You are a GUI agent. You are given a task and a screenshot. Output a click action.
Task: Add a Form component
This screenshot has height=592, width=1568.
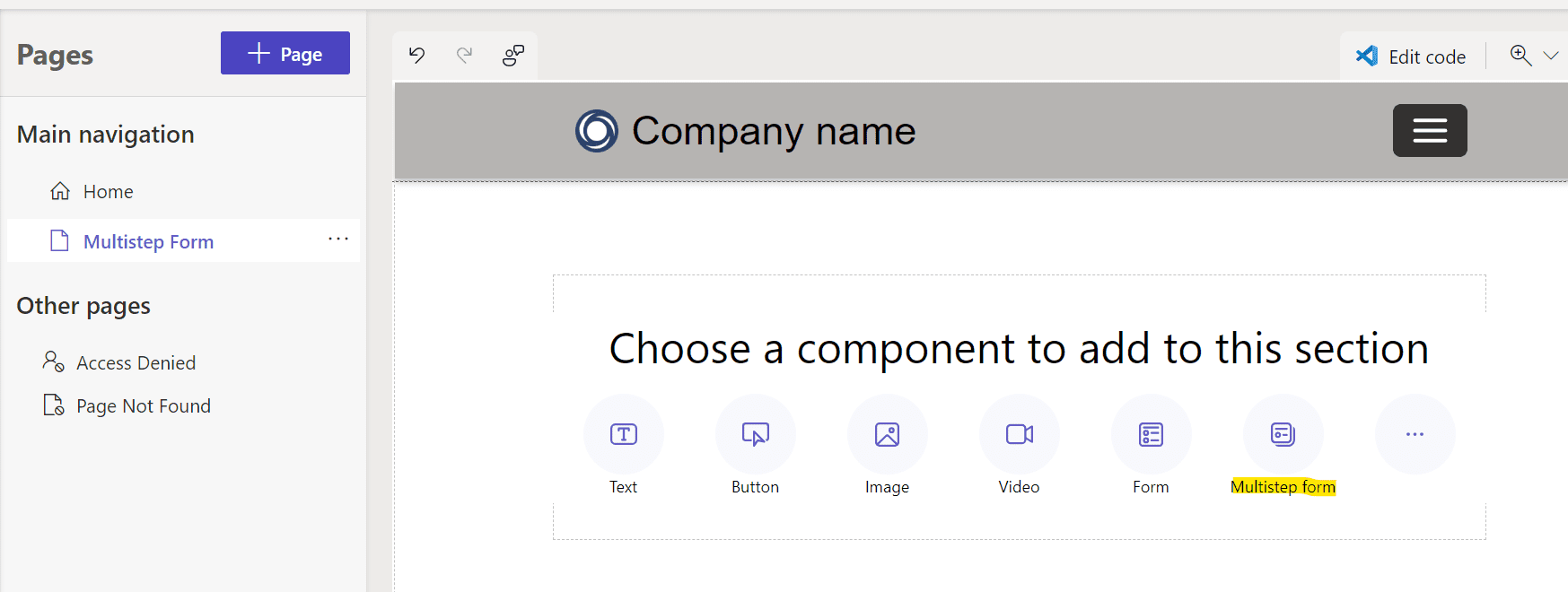1152,434
